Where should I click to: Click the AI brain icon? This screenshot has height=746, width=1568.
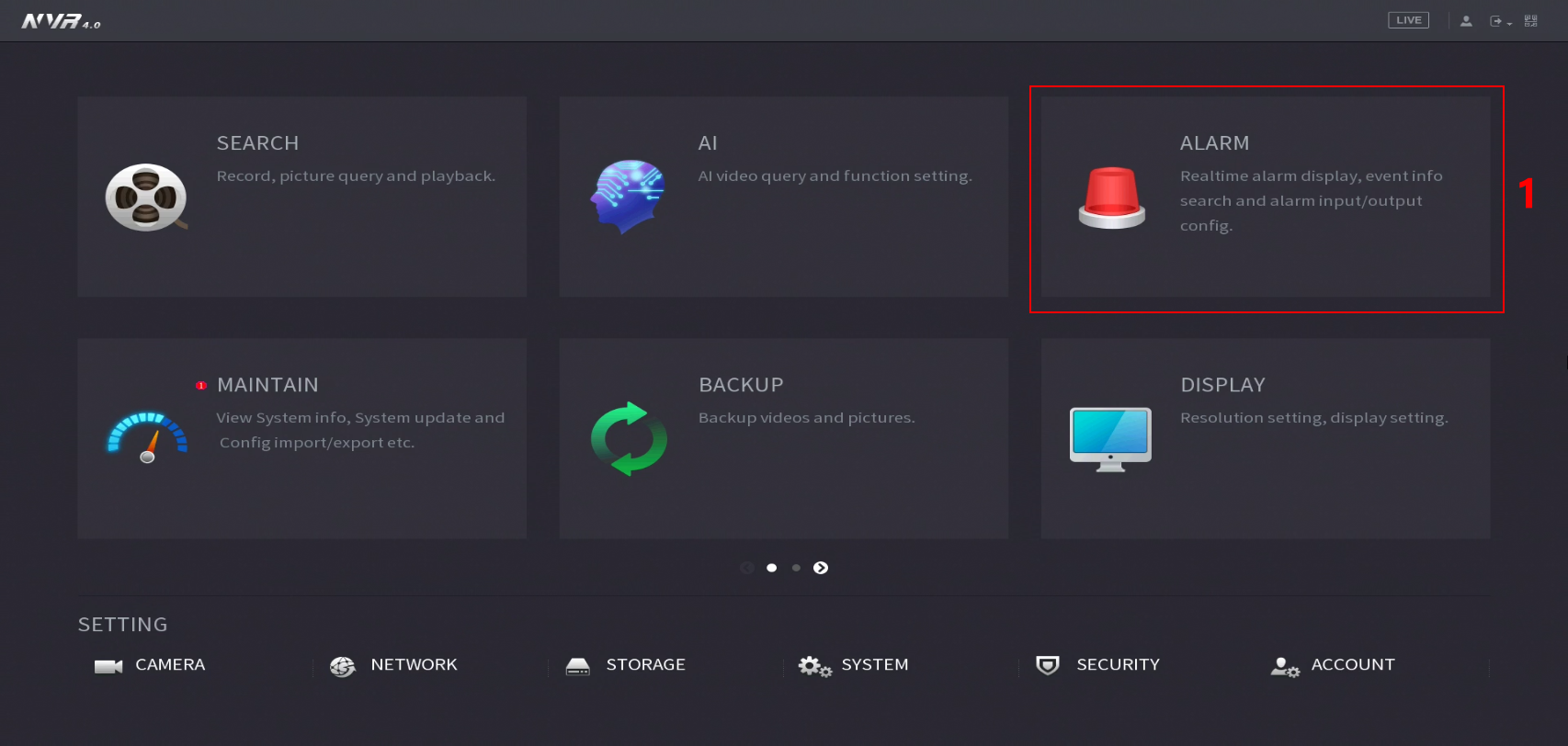[629, 196]
